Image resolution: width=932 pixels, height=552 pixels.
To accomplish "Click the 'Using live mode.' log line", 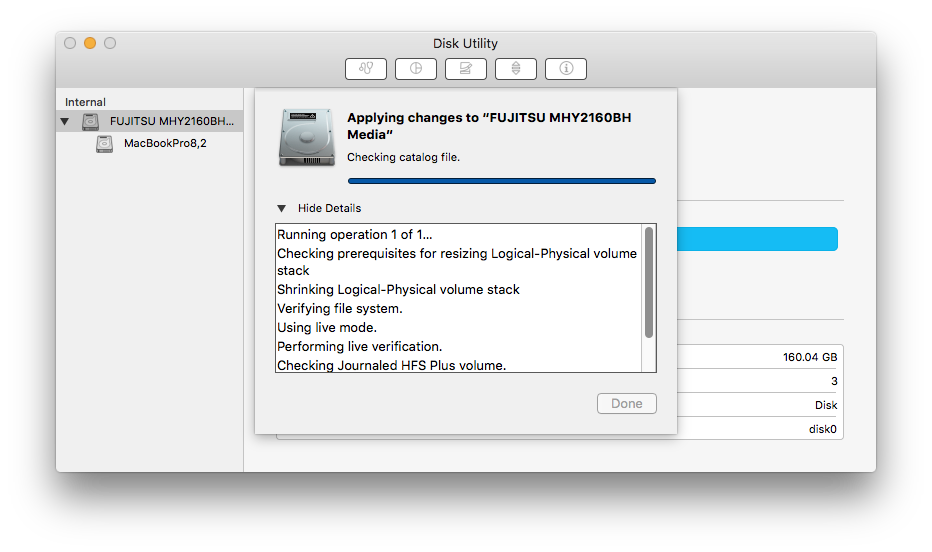I will coord(327,327).
